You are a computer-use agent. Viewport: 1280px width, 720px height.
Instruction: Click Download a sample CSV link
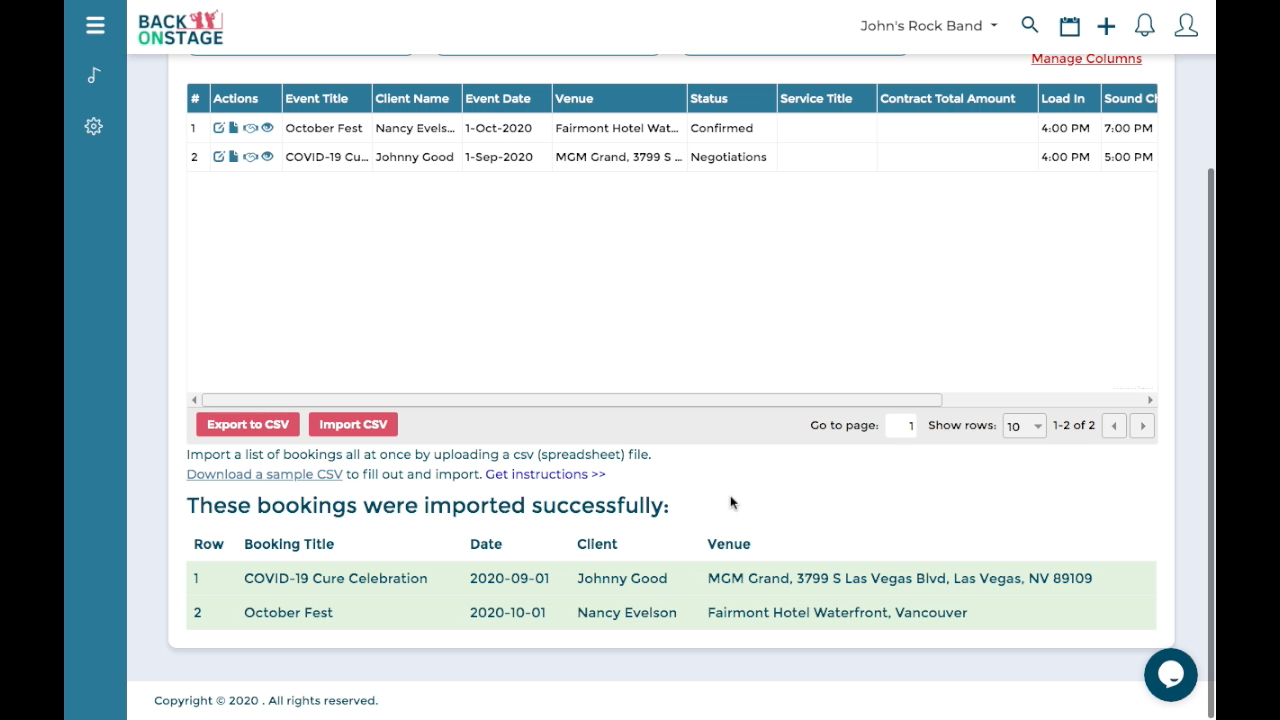pyautogui.click(x=264, y=474)
